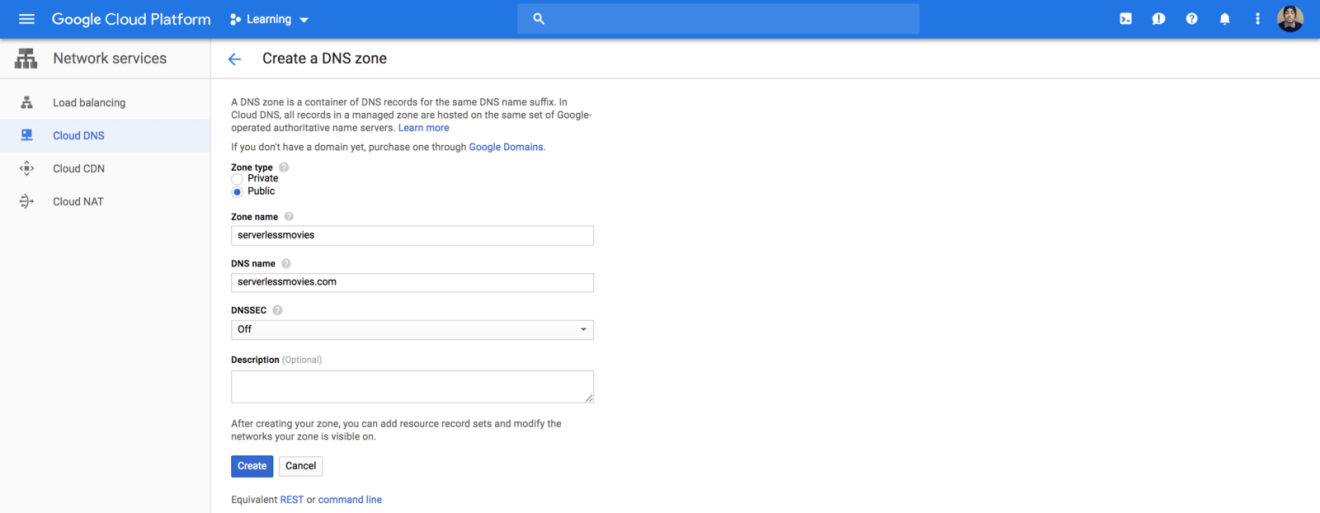Select the Private zone type radio
Screen dimensions: 1320x513
[x=237, y=179]
